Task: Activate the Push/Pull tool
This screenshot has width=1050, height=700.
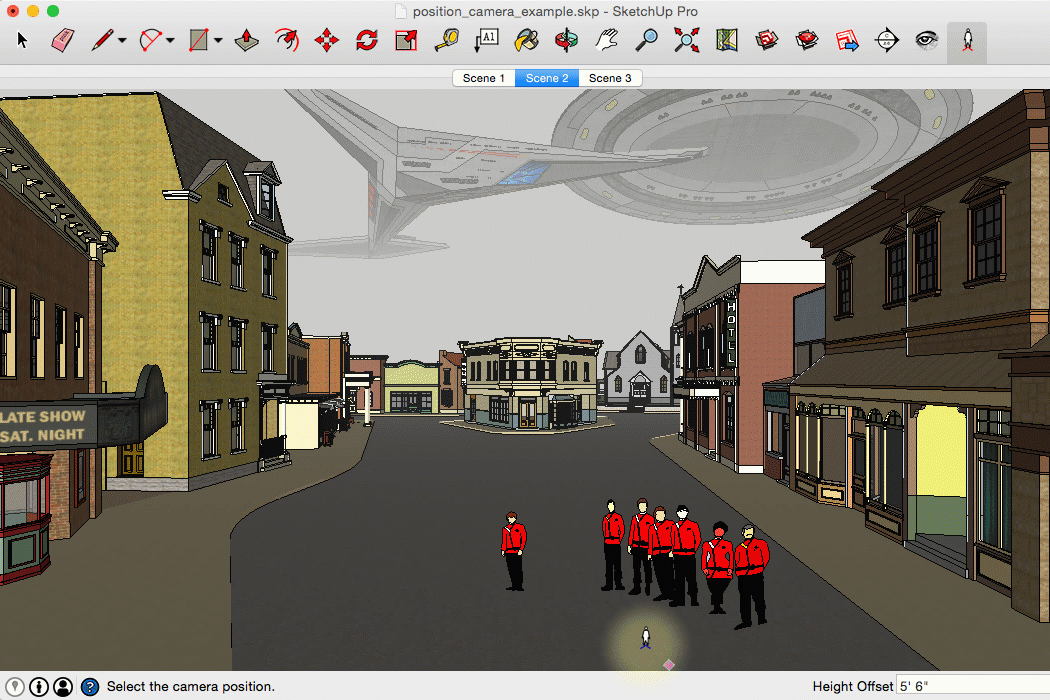Action: (x=246, y=40)
